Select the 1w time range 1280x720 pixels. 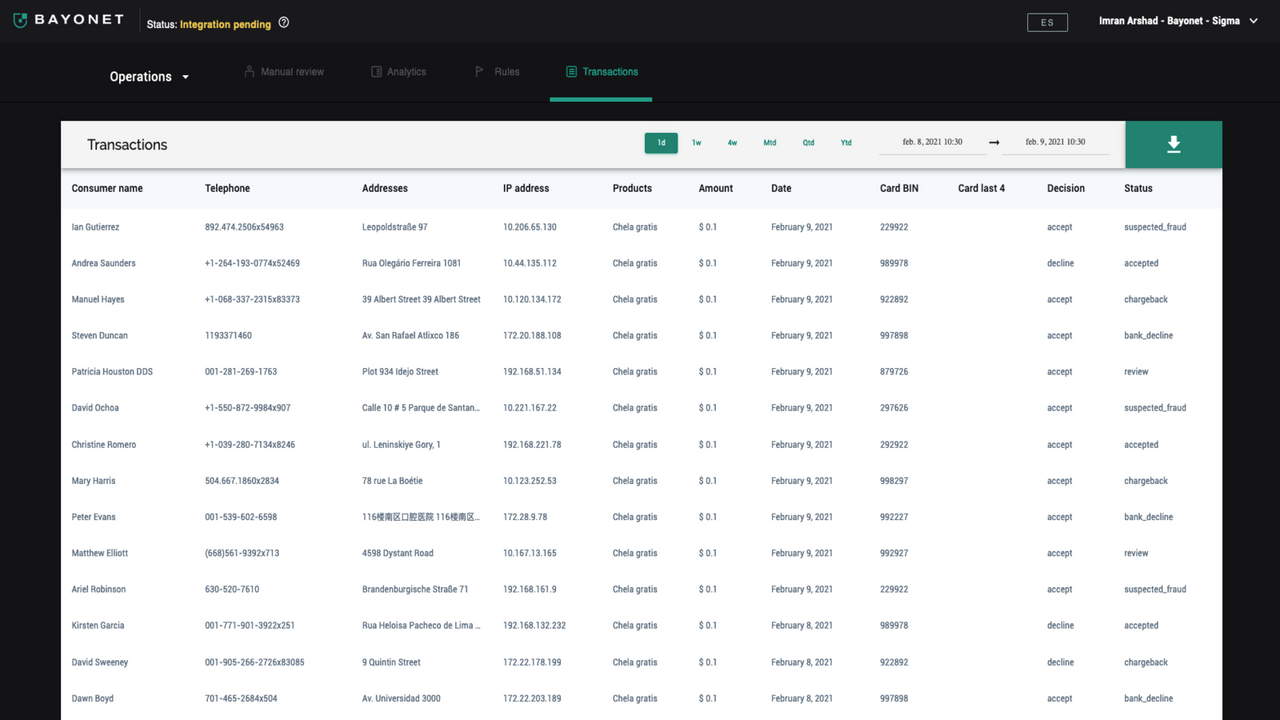(696, 143)
